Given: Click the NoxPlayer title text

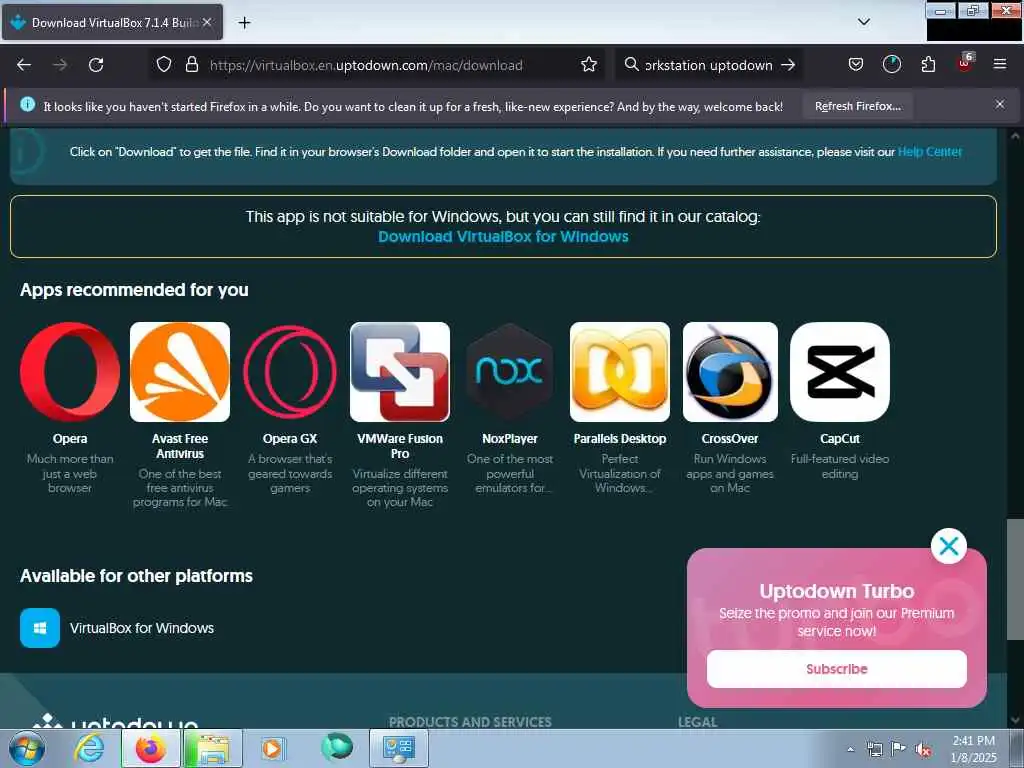Looking at the screenshot, I should (510, 439).
